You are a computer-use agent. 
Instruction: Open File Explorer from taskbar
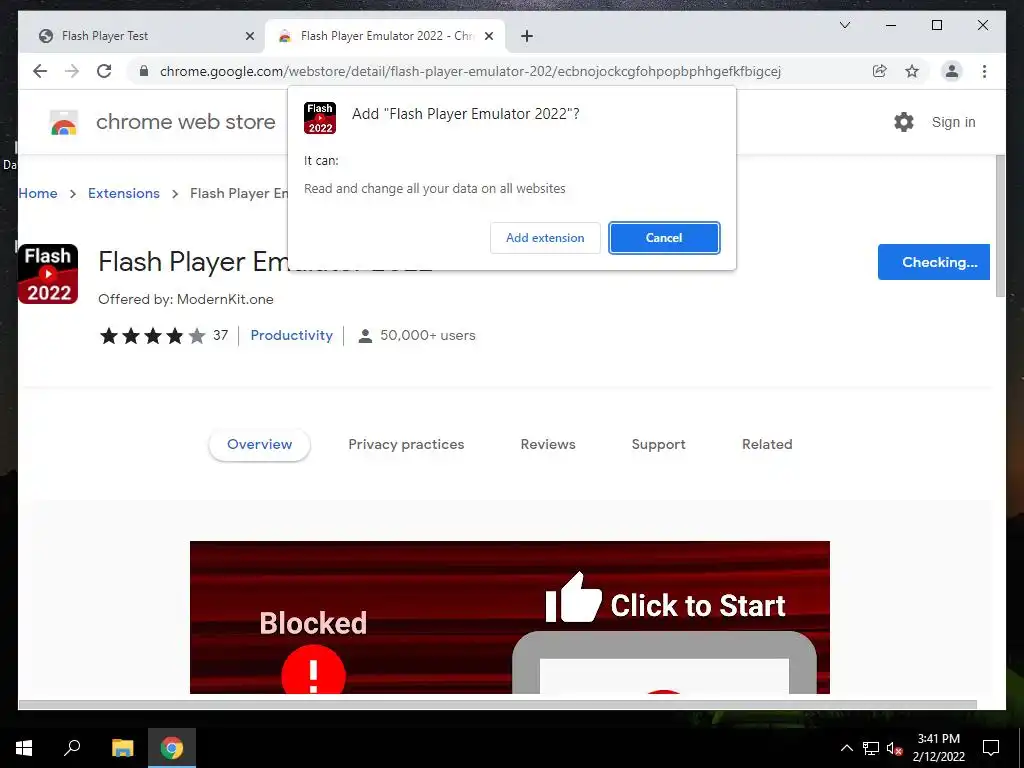pyautogui.click(x=122, y=748)
